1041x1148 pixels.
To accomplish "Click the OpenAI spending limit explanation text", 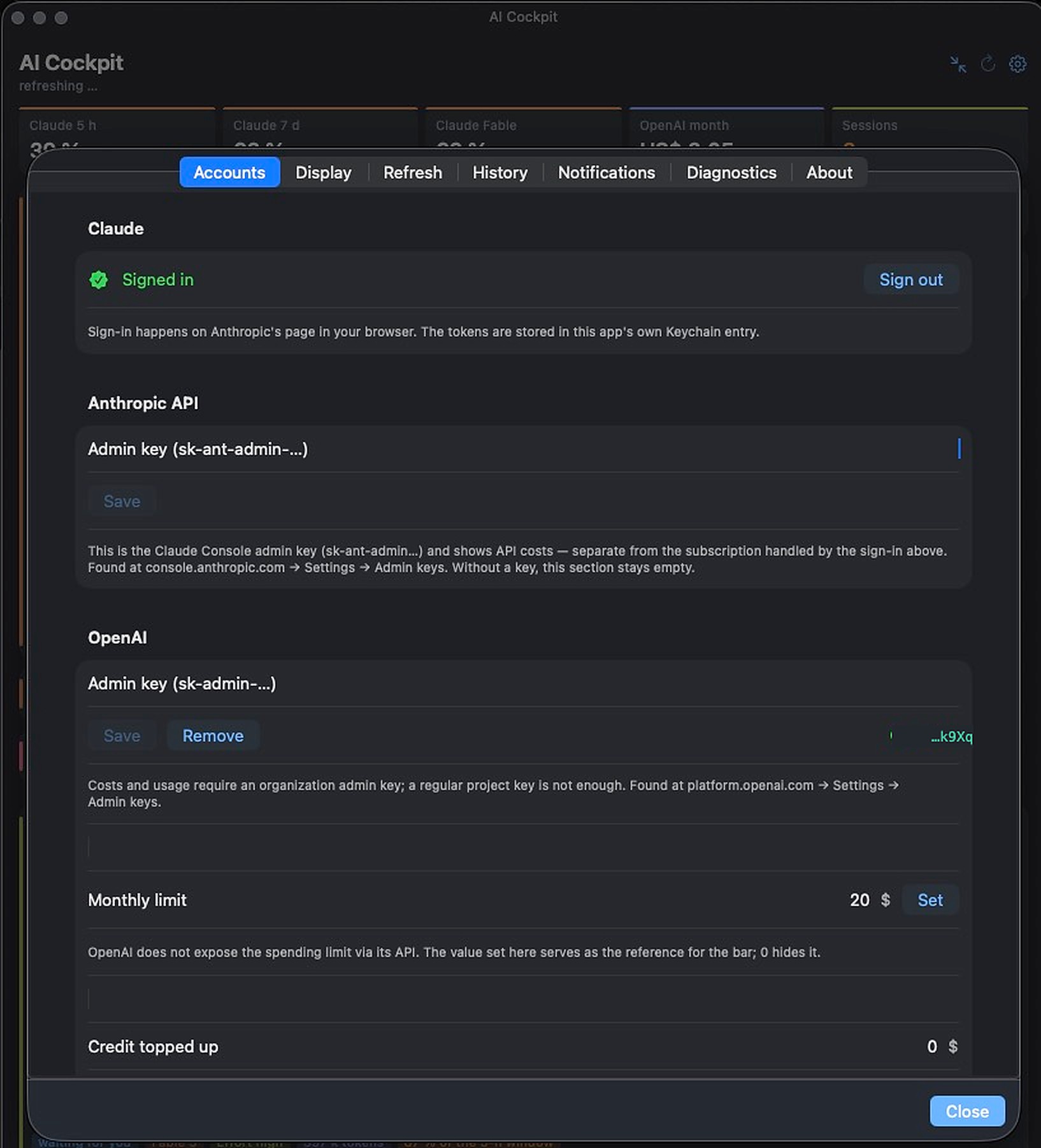I will coord(454,952).
